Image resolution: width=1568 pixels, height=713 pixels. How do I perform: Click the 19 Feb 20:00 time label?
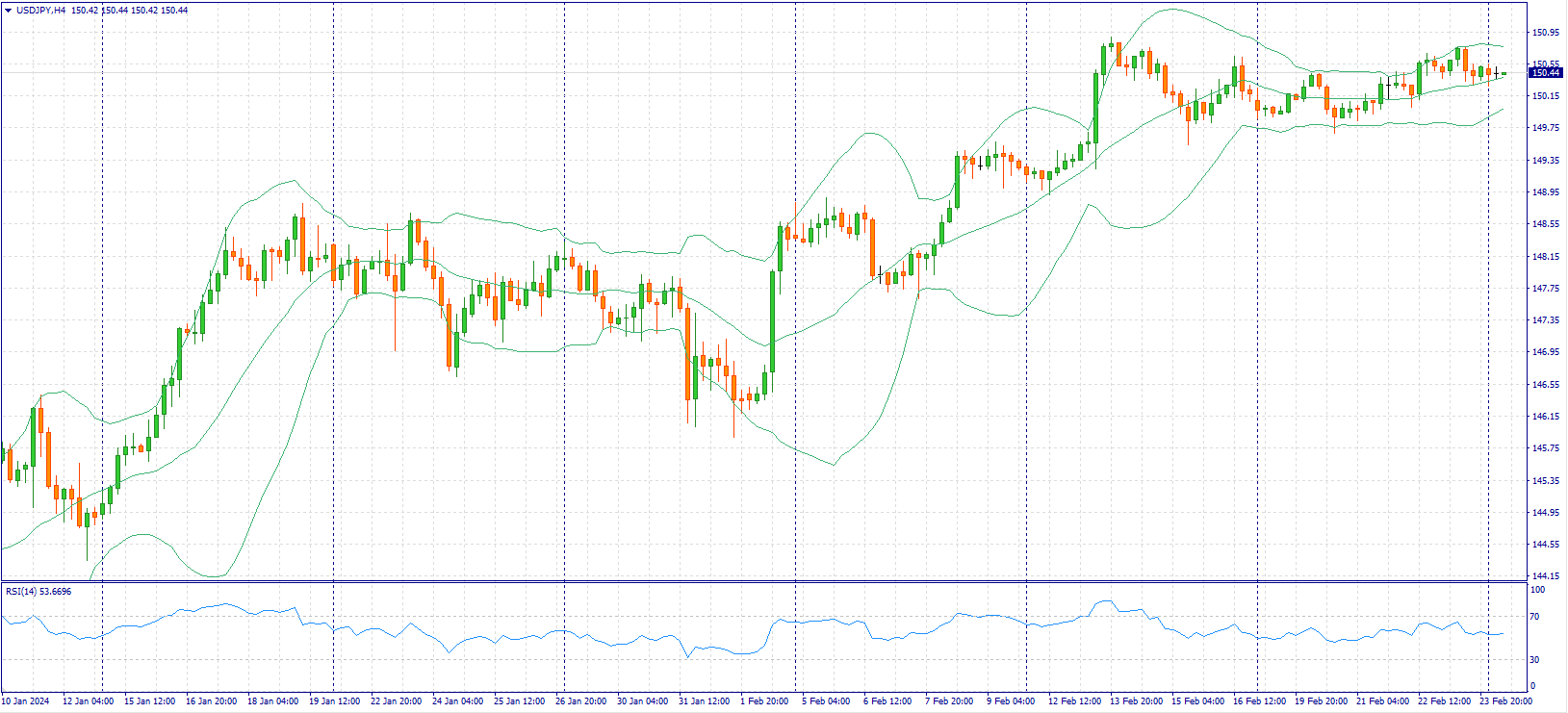coord(1321,701)
